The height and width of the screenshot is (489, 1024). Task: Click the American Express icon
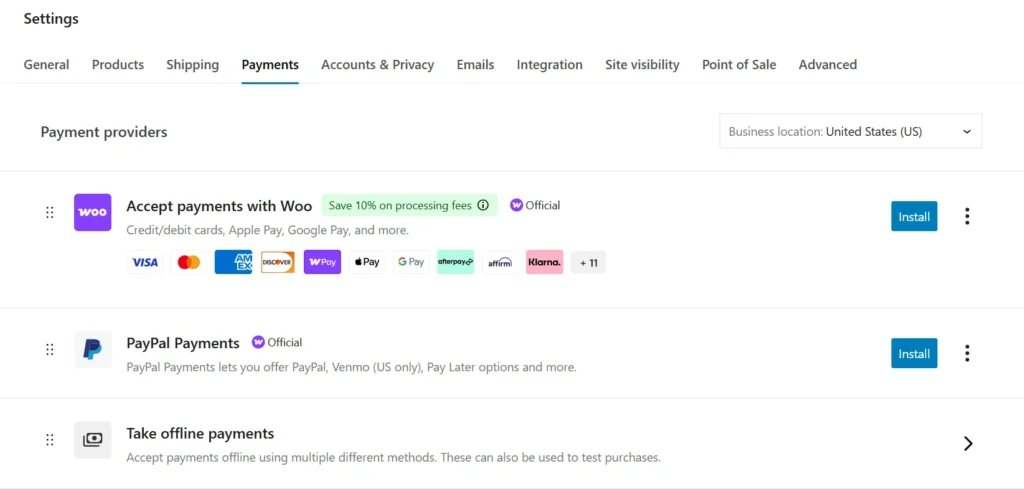(x=233, y=262)
